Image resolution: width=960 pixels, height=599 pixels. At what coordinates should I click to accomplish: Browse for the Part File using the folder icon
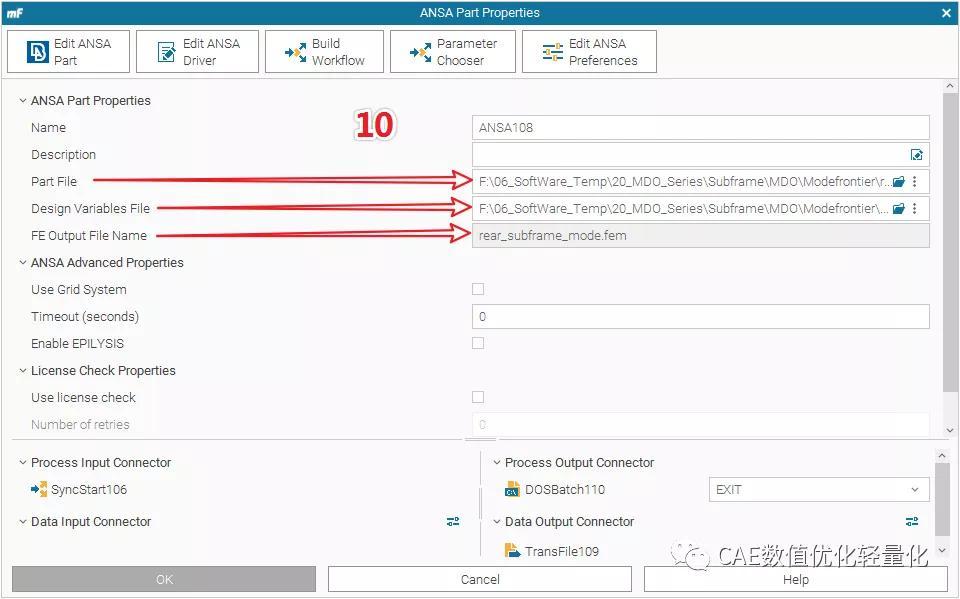point(898,182)
